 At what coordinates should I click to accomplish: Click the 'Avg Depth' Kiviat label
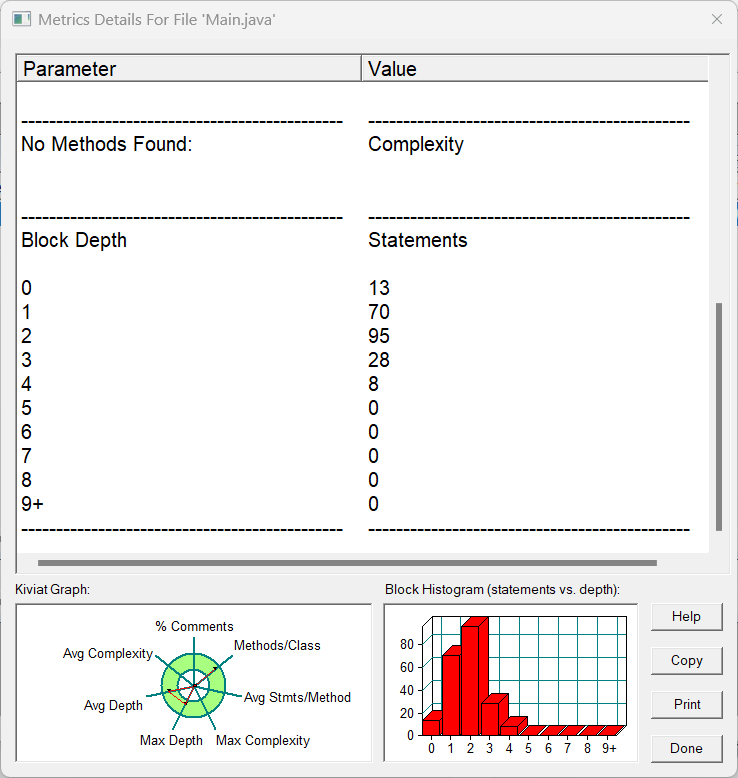point(113,706)
